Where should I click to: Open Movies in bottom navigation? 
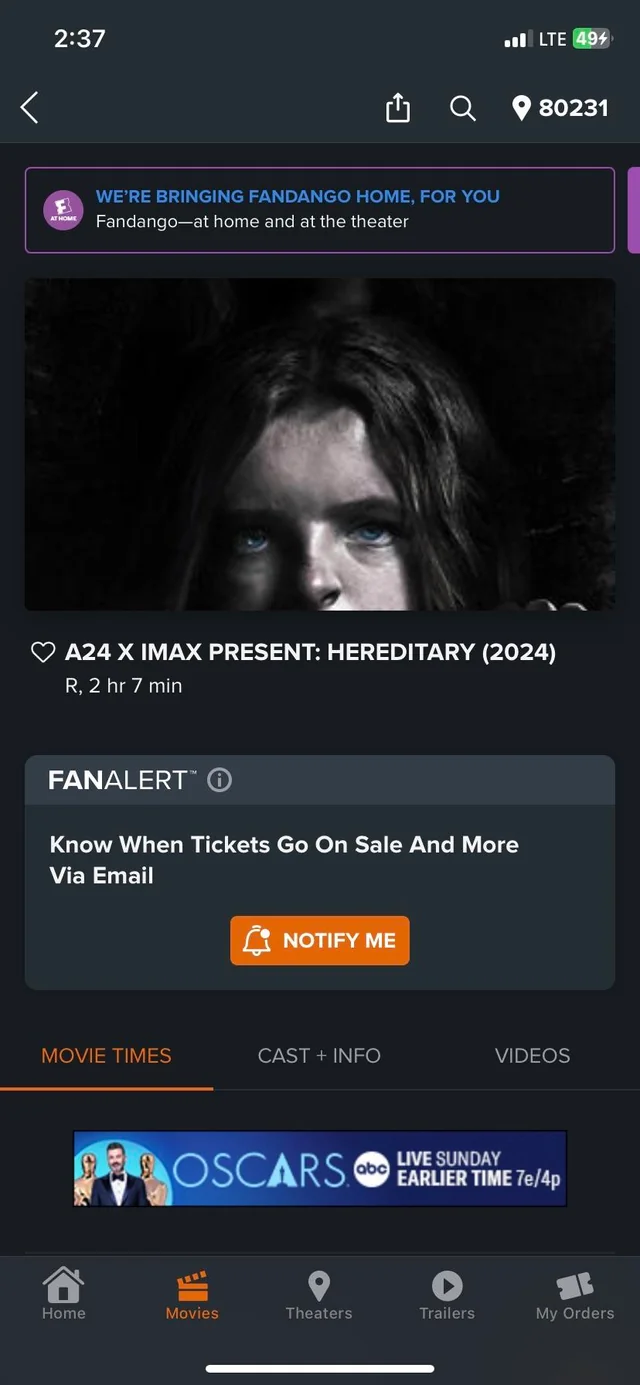click(192, 1295)
